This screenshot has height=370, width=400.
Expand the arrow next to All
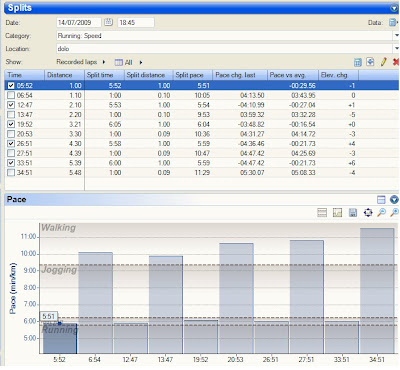141,62
